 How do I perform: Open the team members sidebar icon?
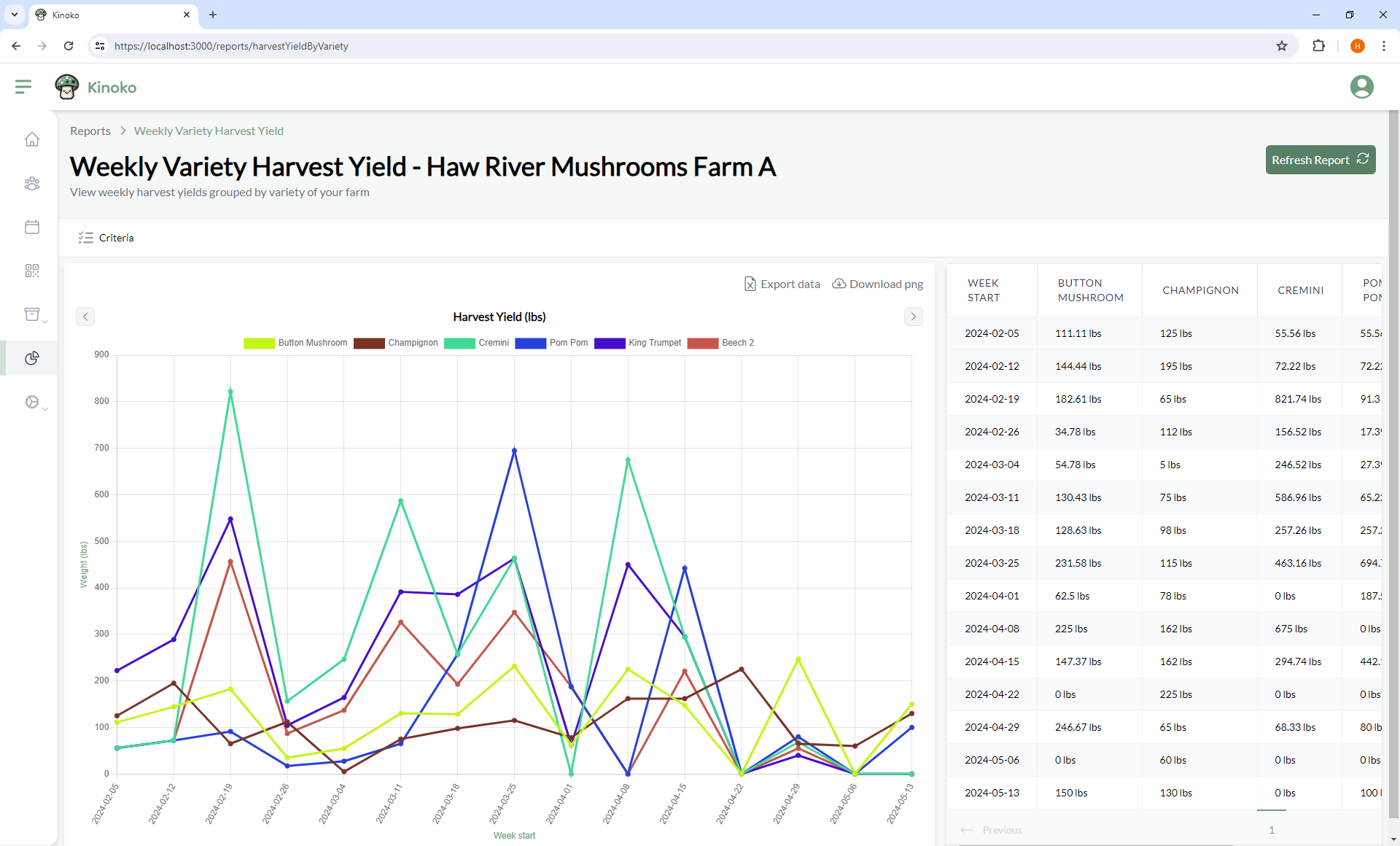pyautogui.click(x=32, y=183)
